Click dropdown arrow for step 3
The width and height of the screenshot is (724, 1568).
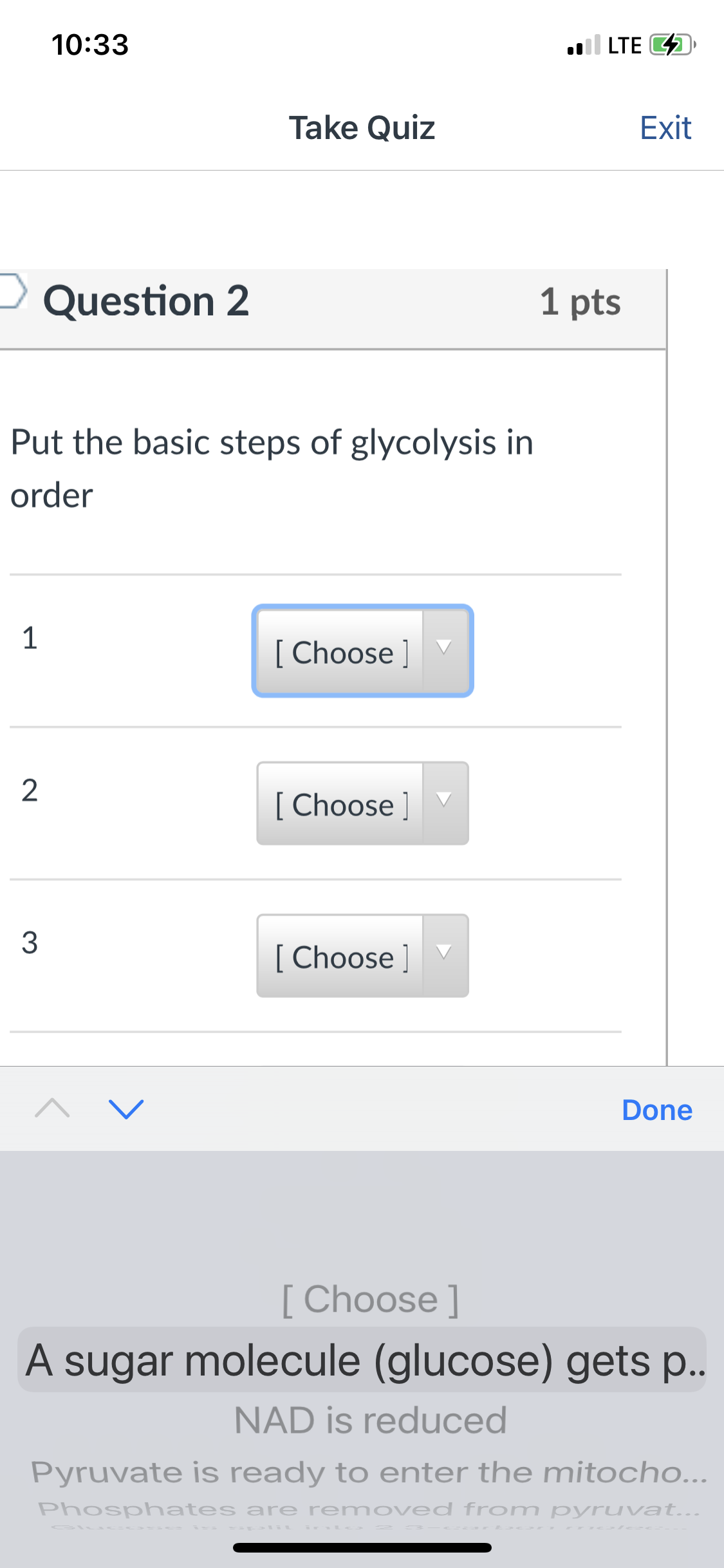point(445,956)
